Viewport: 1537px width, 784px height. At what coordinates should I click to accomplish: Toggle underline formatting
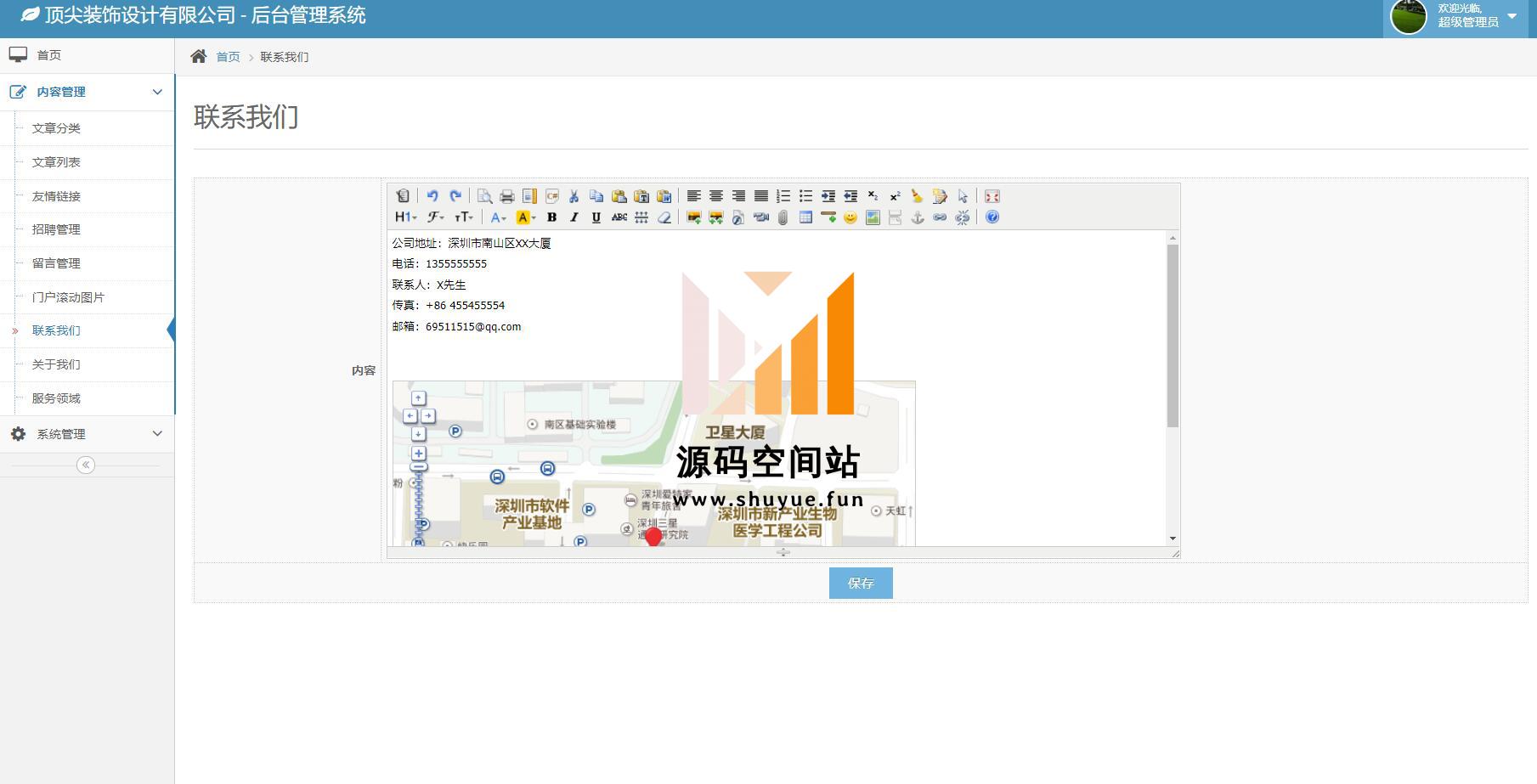[596, 217]
